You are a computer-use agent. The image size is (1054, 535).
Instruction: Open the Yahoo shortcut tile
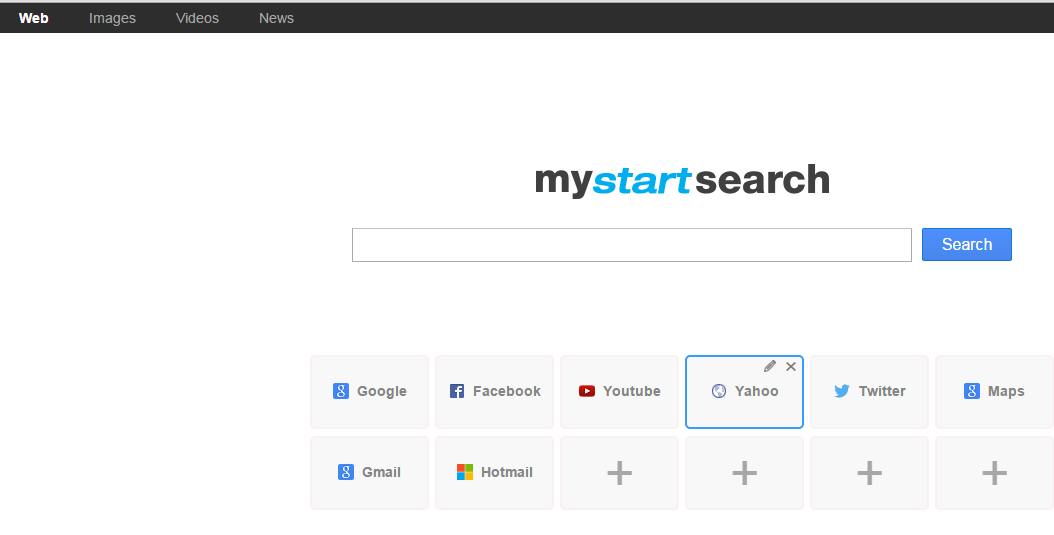(744, 392)
